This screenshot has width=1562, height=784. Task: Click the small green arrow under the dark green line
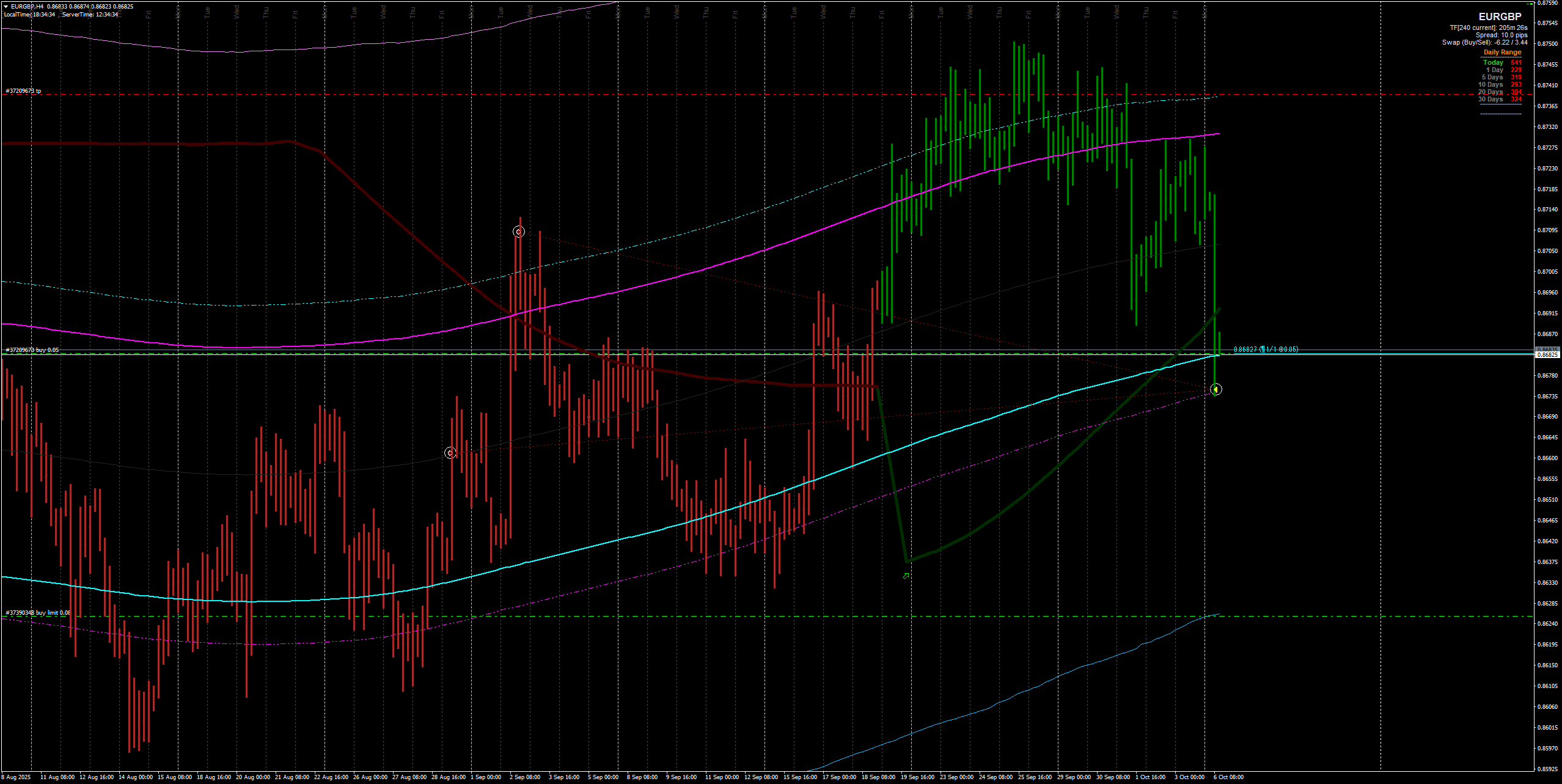click(x=906, y=576)
